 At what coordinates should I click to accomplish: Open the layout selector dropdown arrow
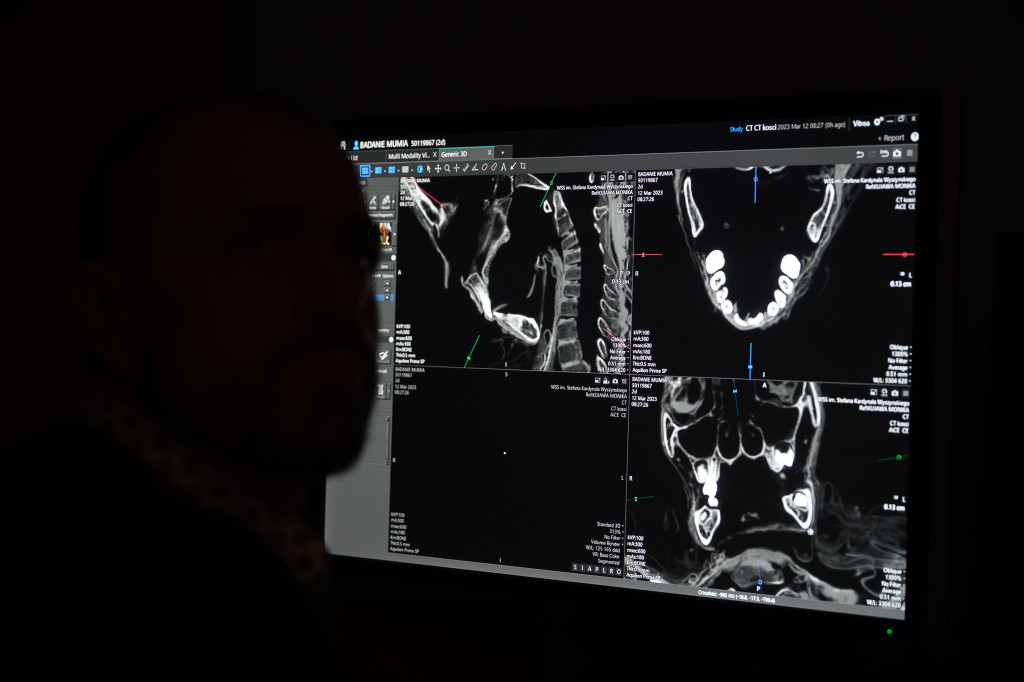pos(371,172)
